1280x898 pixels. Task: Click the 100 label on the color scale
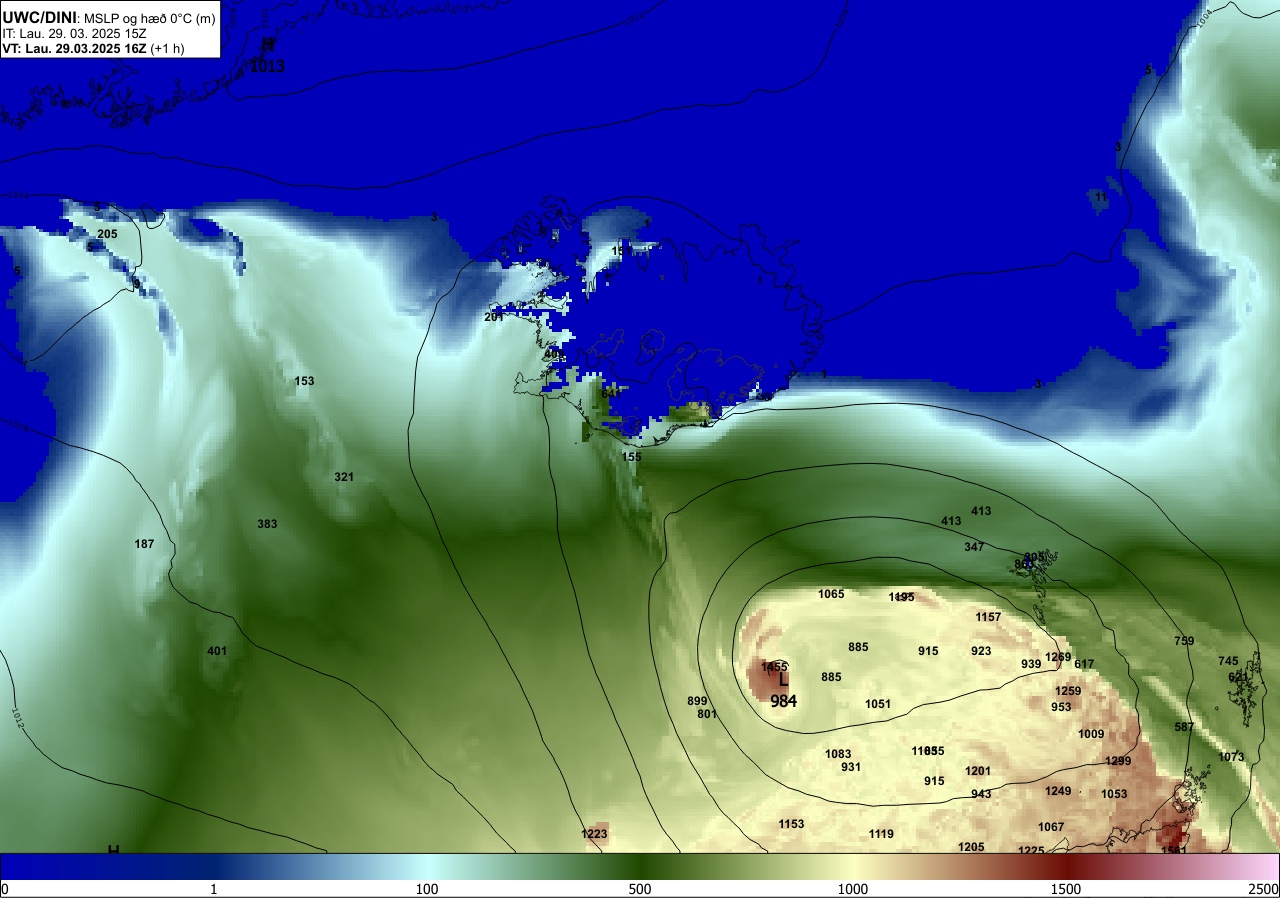(x=427, y=889)
